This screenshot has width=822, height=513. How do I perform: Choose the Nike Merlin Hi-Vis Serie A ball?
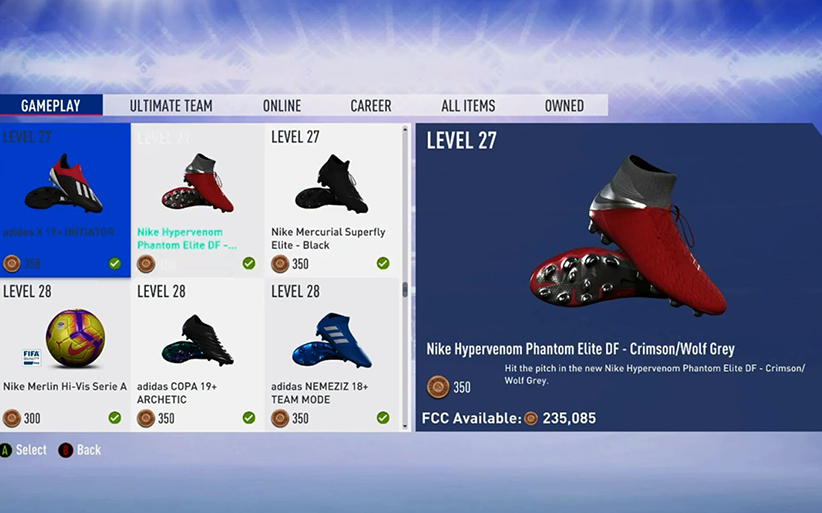pyautogui.click(x=75, y=338)
